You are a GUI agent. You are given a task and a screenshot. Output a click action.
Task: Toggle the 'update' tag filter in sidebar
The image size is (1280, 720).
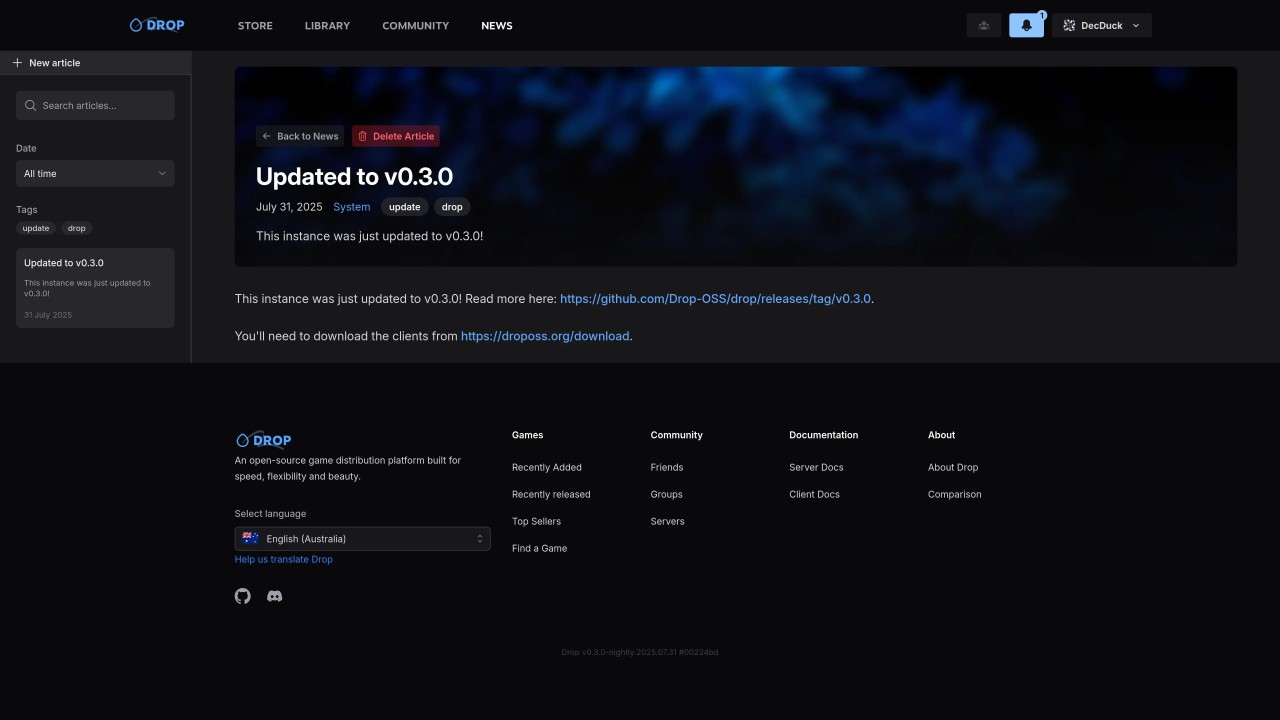36,228
